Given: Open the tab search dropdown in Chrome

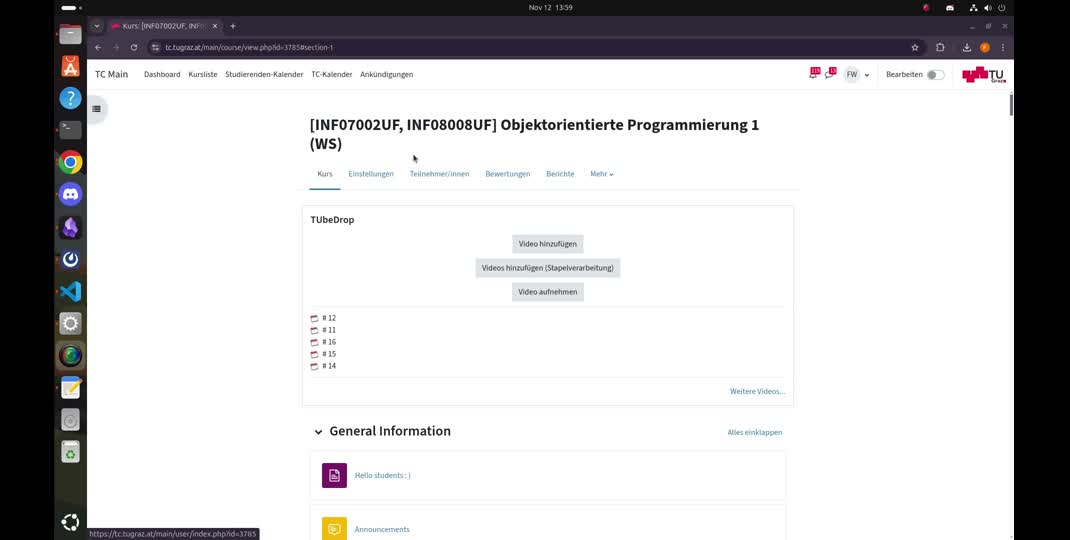Looking at the screenshot, I should click(97, 26).
